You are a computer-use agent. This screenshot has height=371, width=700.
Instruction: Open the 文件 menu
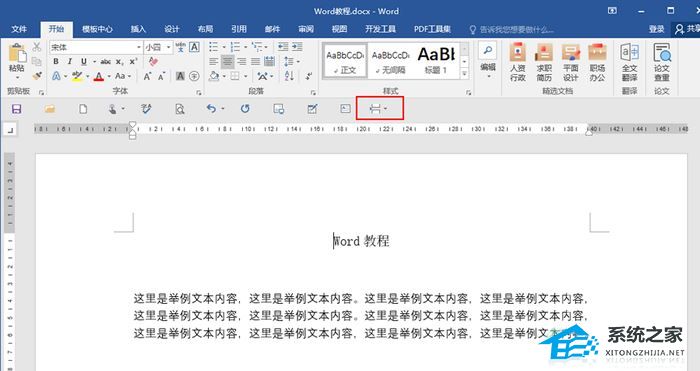tap(19, 29)
